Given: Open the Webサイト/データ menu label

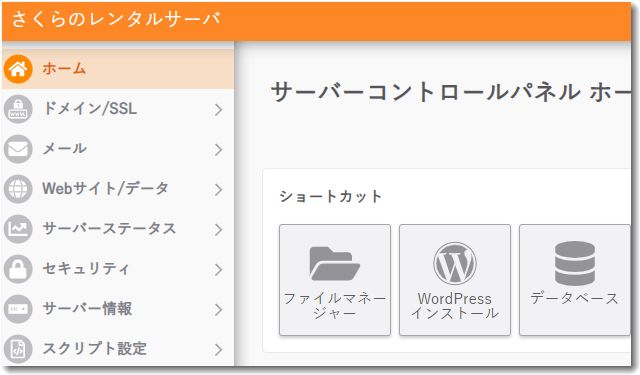Looking at the screenshot, I should (x=105, y=189).
